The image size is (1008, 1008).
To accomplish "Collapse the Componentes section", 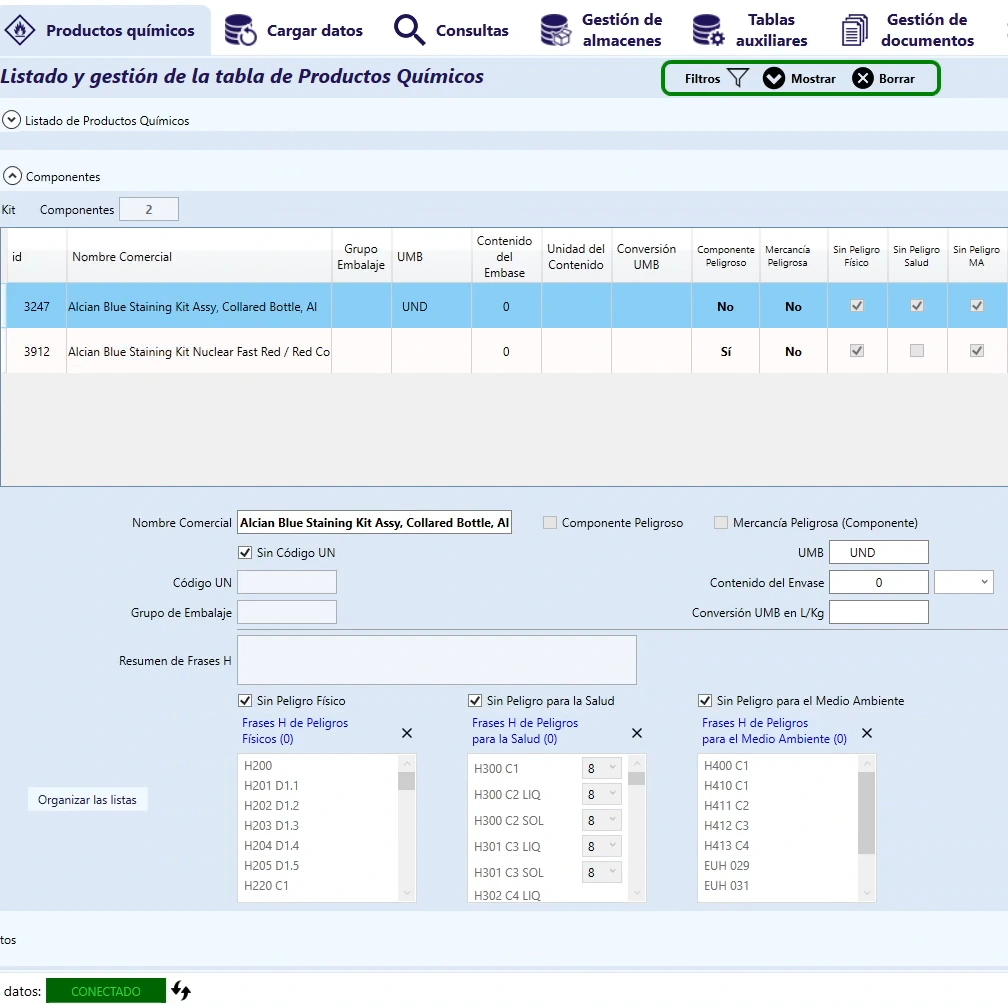I will (x=12, y=176).
